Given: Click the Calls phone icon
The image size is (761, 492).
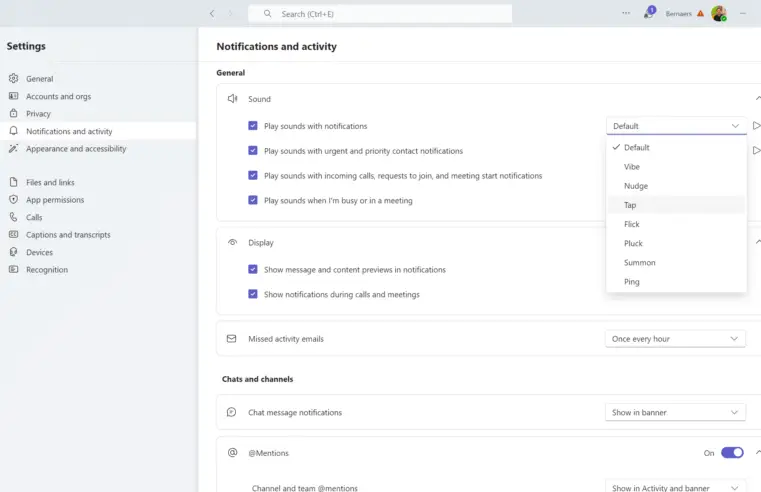Looking at the screenshot, I should click(x=14, y=217).
